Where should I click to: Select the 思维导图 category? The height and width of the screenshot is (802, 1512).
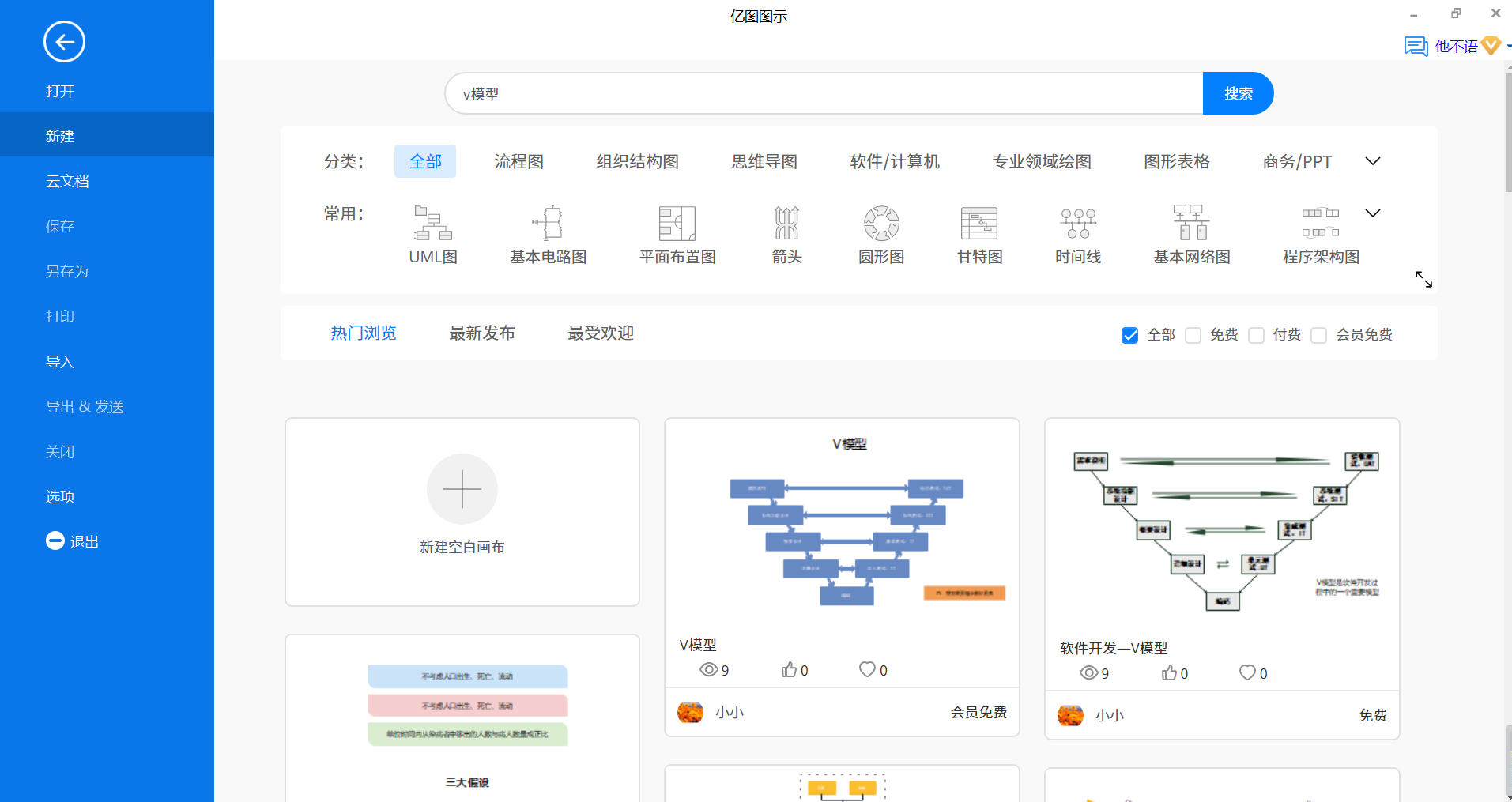[764, 161]
